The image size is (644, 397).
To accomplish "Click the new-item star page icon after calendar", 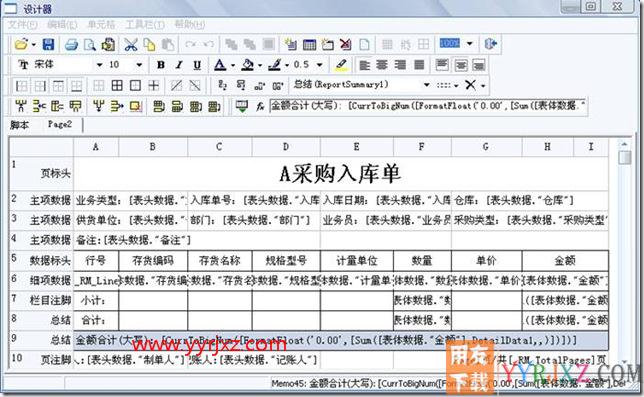I will pos(327,44).
